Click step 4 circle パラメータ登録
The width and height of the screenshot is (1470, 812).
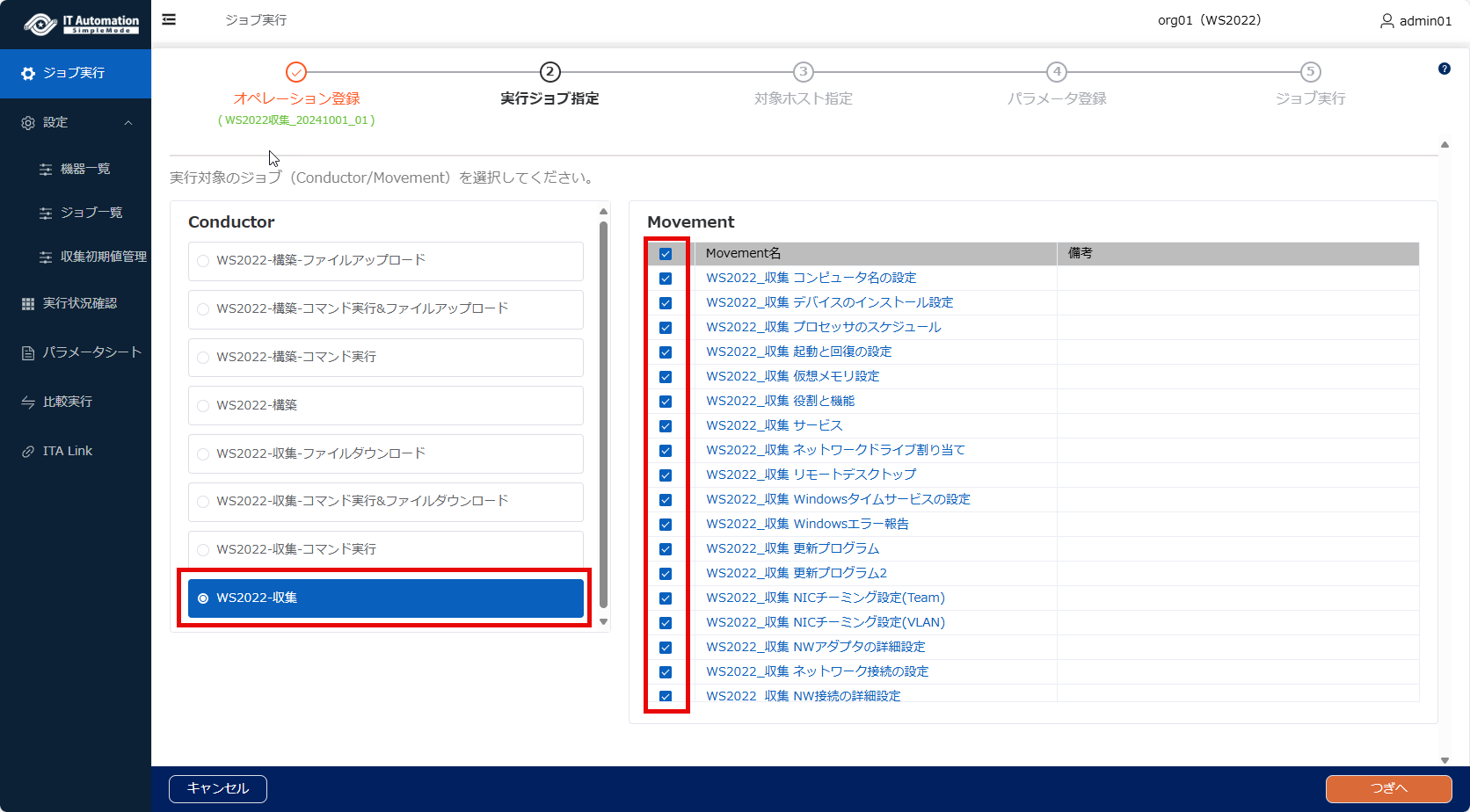tap(1057, 72)
